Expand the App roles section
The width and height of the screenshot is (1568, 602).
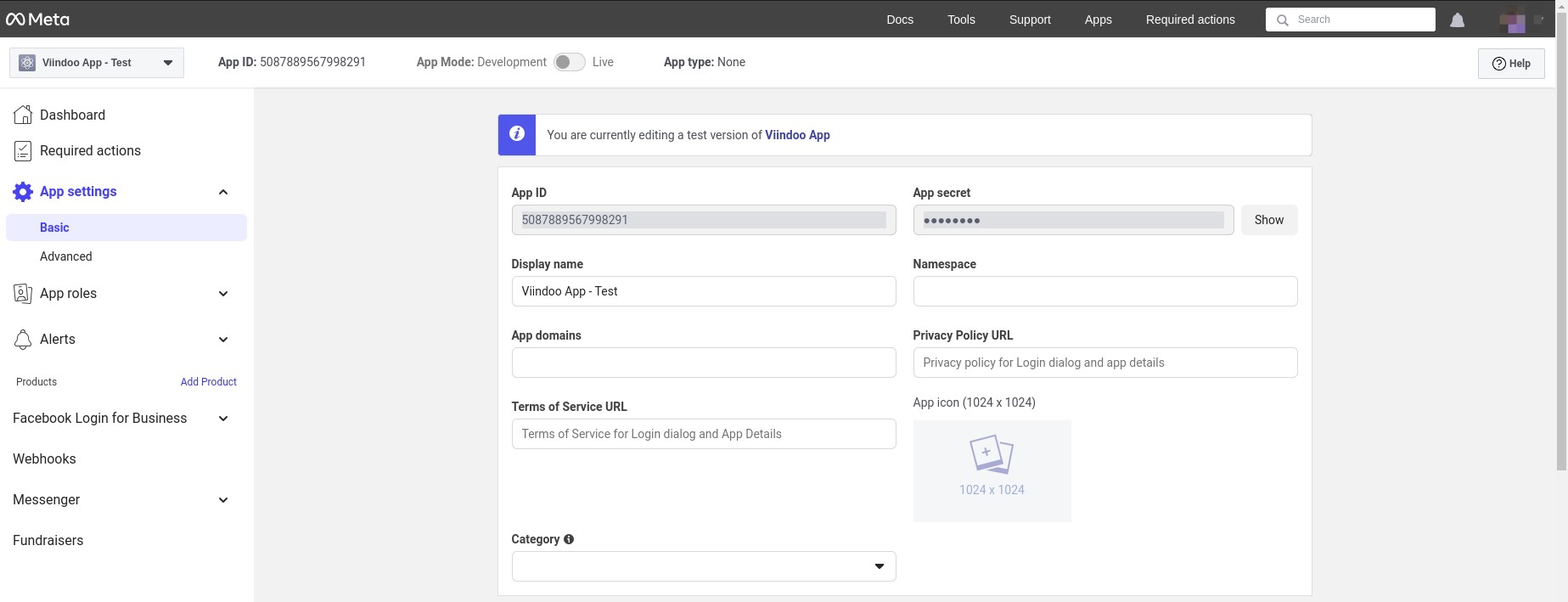(x=223, y=294)
